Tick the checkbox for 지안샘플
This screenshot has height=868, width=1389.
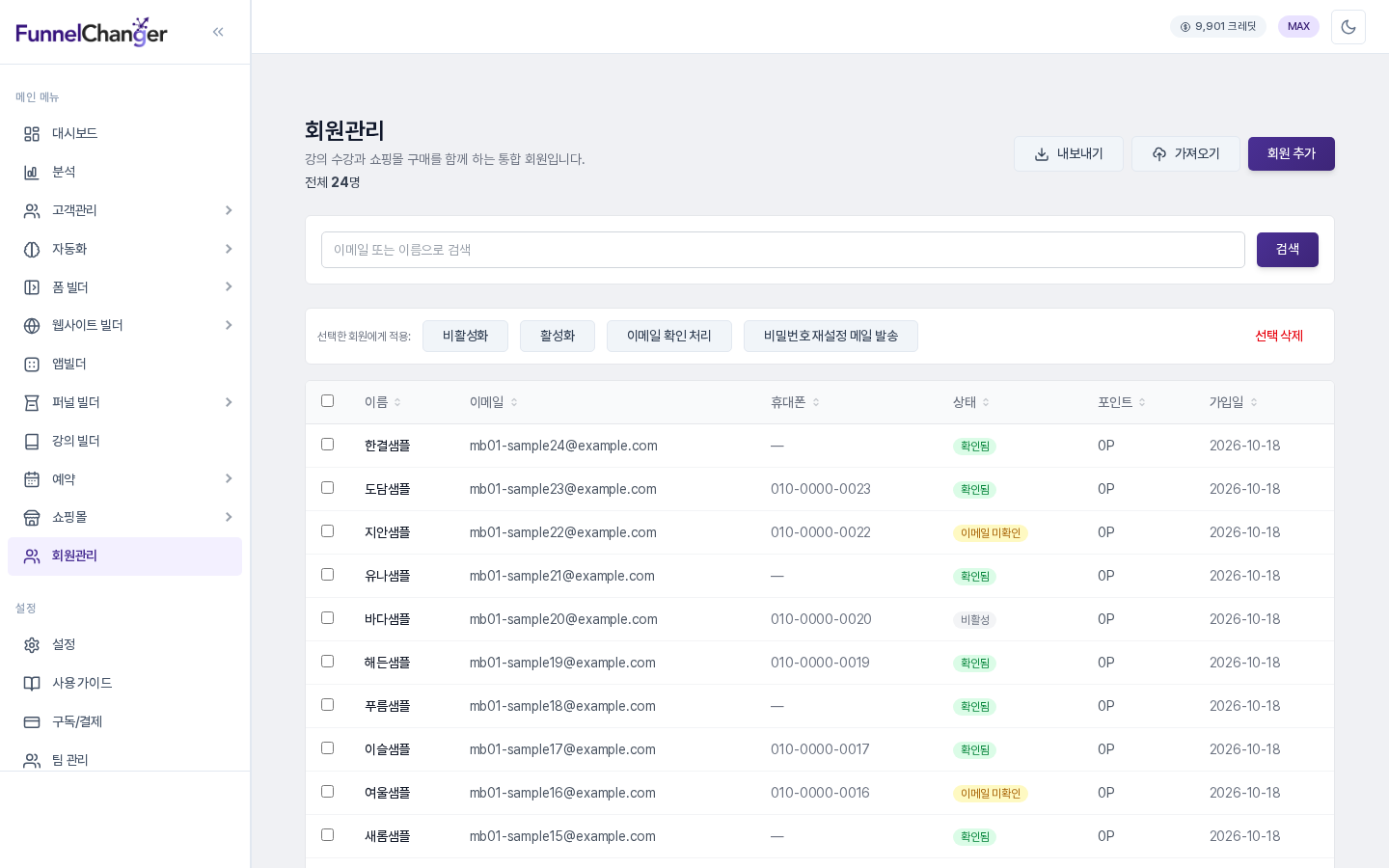pos(328,531)
